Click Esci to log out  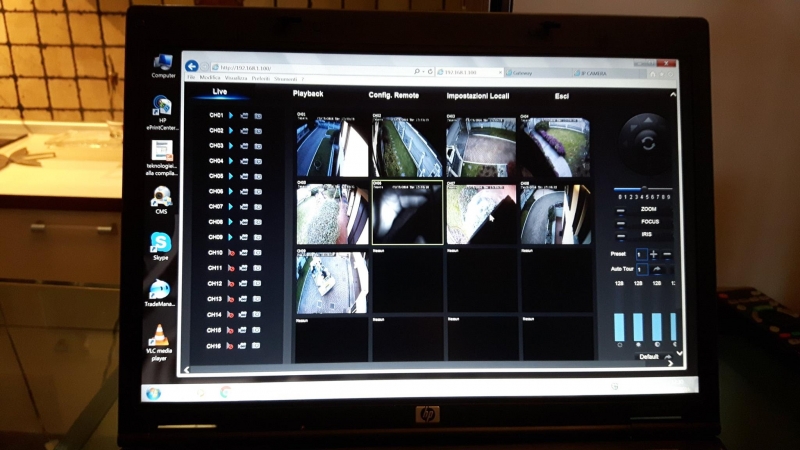562,96
